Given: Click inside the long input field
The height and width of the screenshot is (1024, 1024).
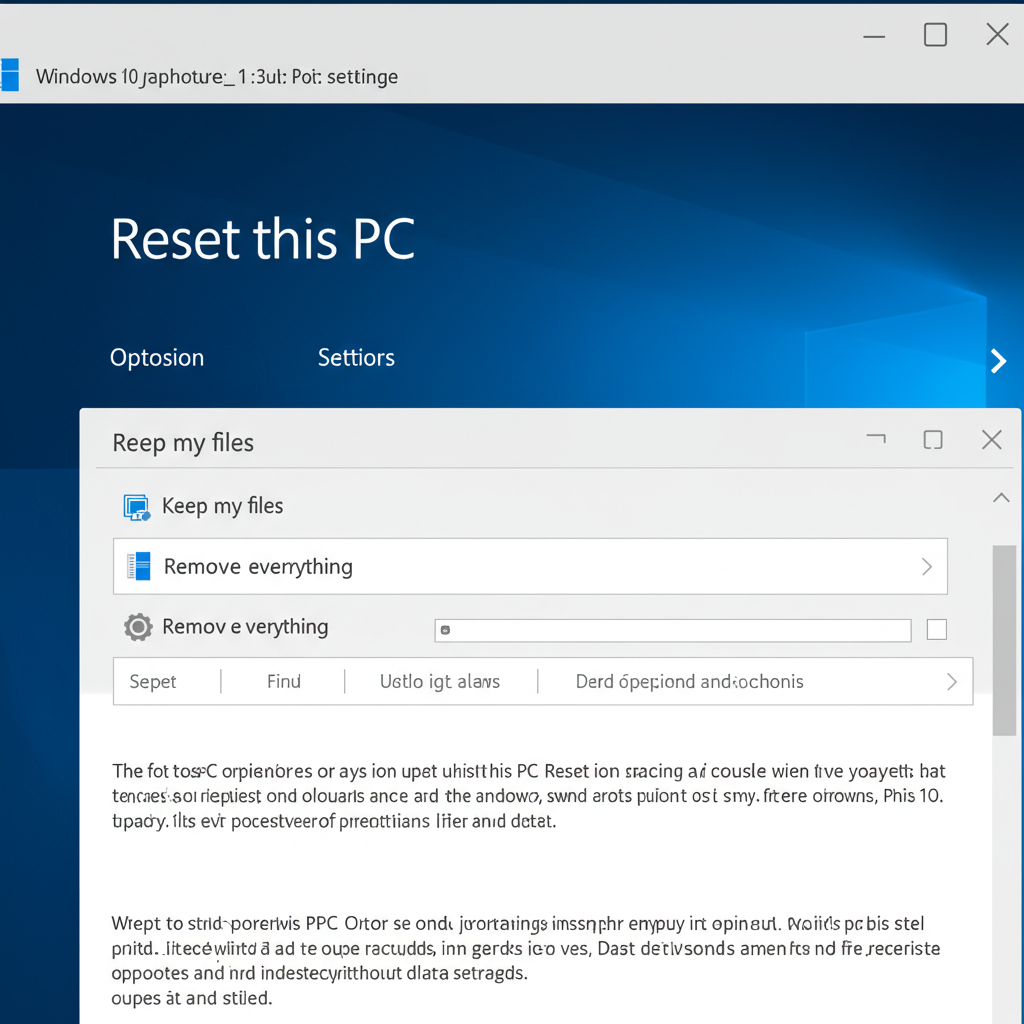Looking at the screenshot, I should pyautogui.click(x=673, y=630).
